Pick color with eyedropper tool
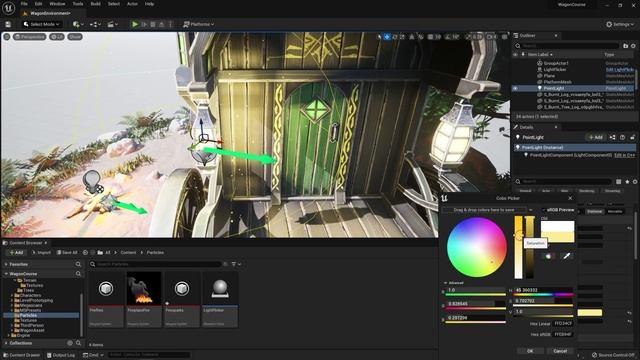 [567, 256]
